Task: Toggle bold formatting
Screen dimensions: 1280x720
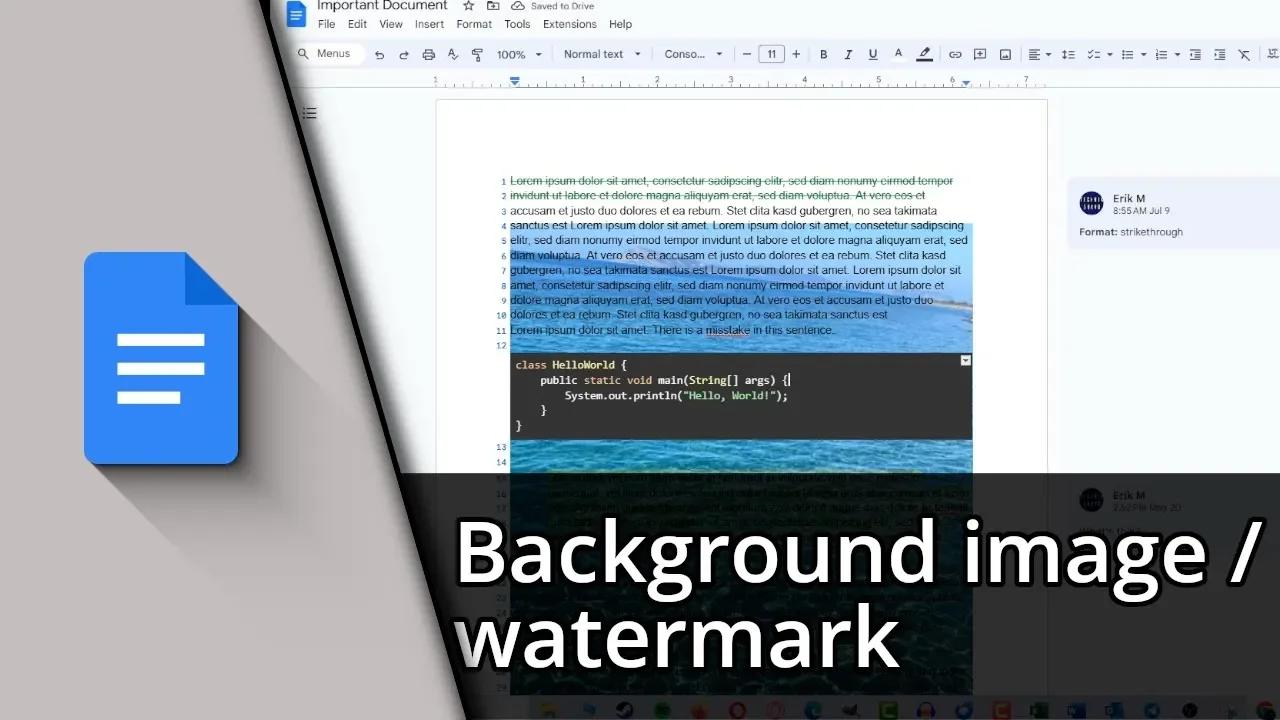Action: point(823,55)
